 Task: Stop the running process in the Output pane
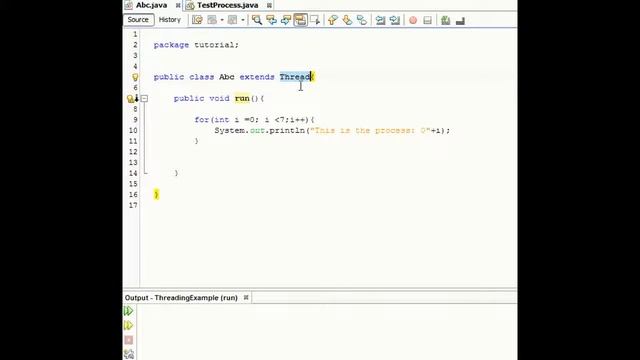[129, 340]
